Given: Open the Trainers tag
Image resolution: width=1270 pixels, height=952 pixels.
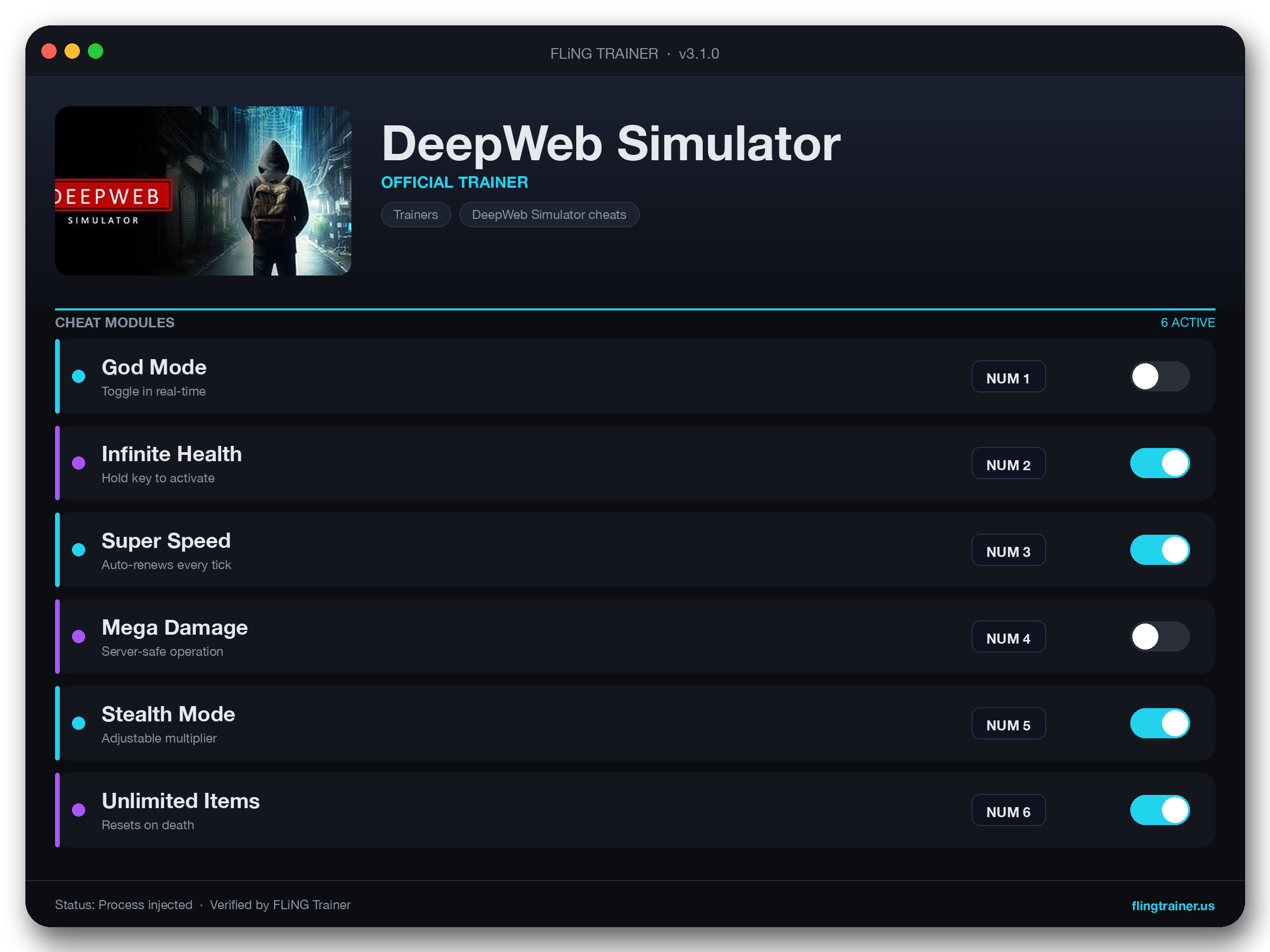Looking at the screenshot, I should 416,215.
